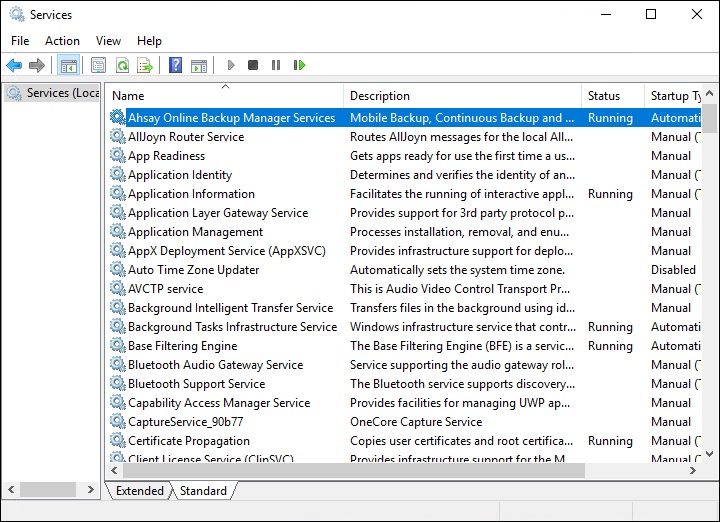Sort list by Description column header
The image size is (720, 522).
[x=380, y=96]
